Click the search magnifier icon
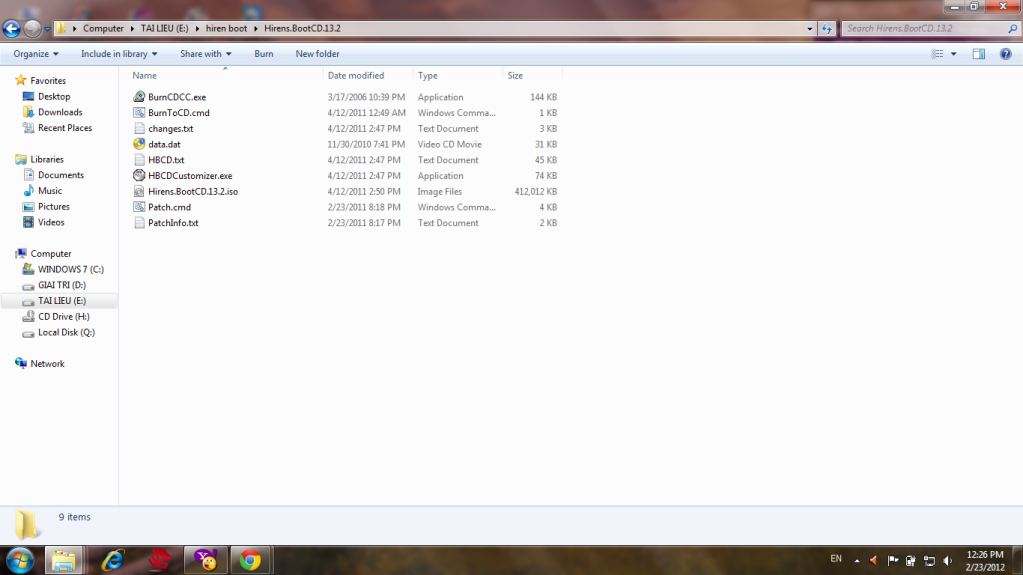The image size is (1023, 575). (1013, 29)
